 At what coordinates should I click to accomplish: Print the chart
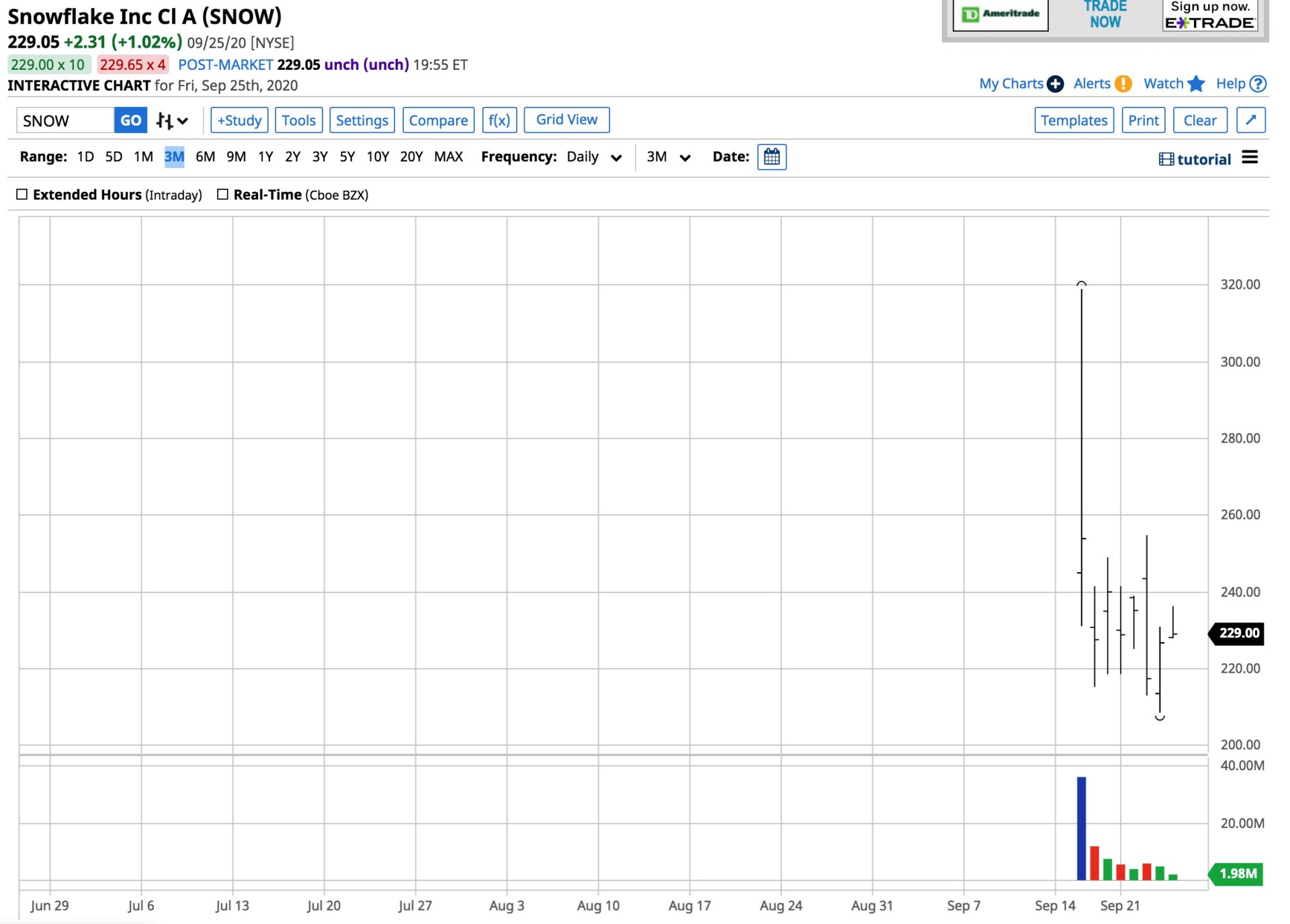point(1143,120)
